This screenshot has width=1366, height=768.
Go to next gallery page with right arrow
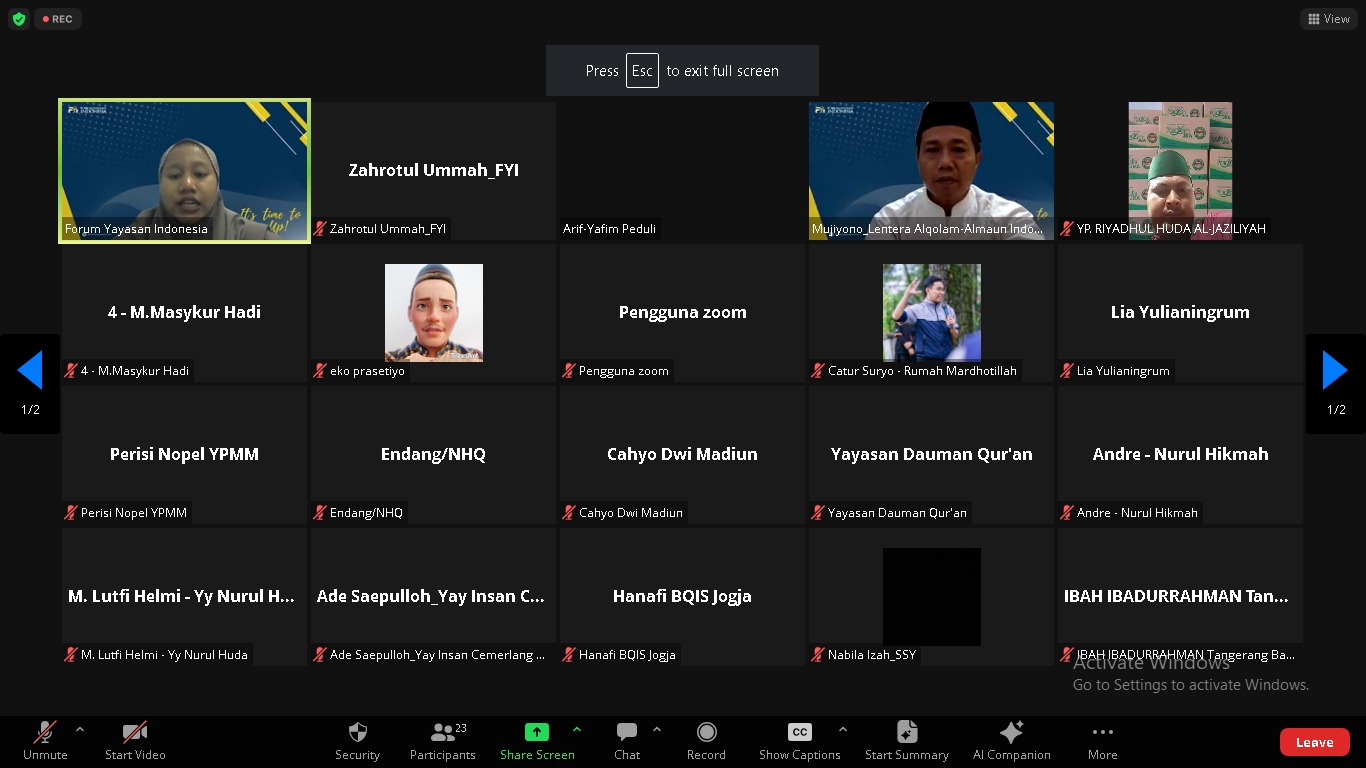tap(1335, 371)
